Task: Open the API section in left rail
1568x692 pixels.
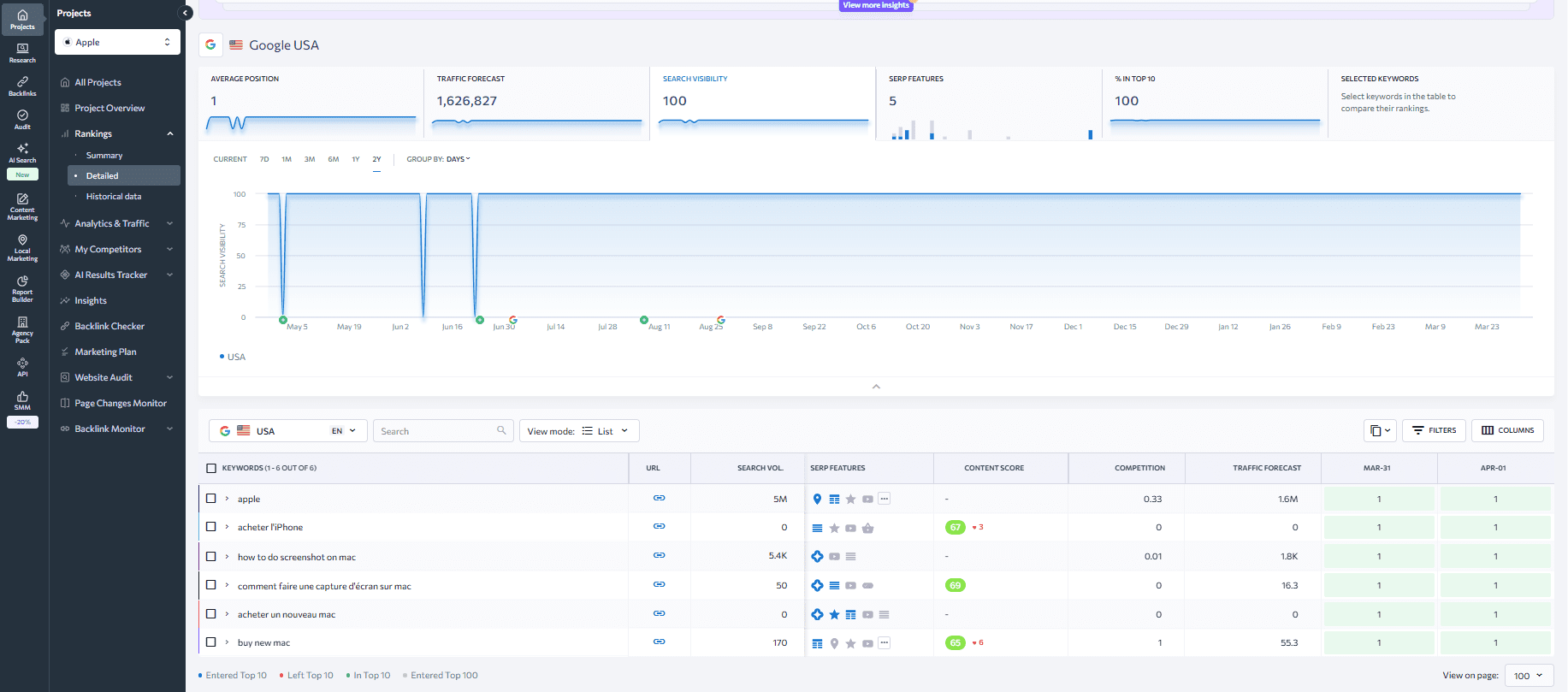Action: 22,367
